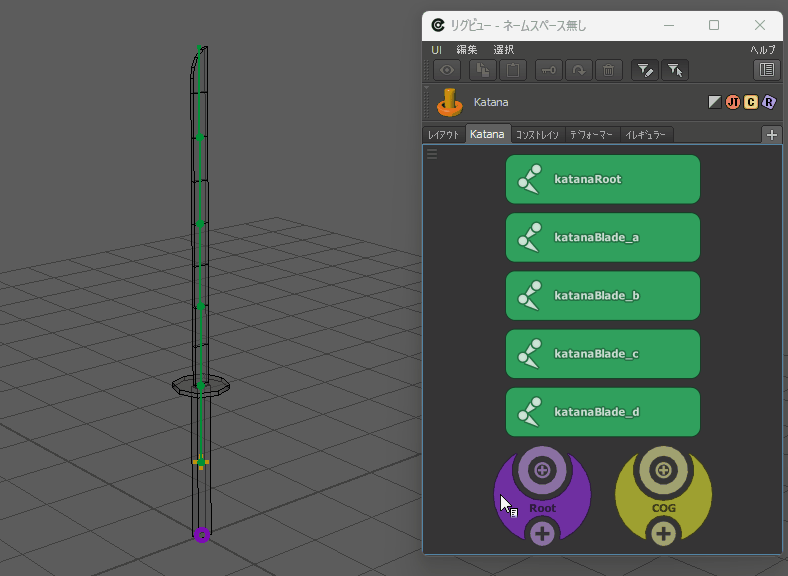This screenshot has height=576, width=788.
Task: Click the orange cross marker on handle
Action: tap(201, 462)
